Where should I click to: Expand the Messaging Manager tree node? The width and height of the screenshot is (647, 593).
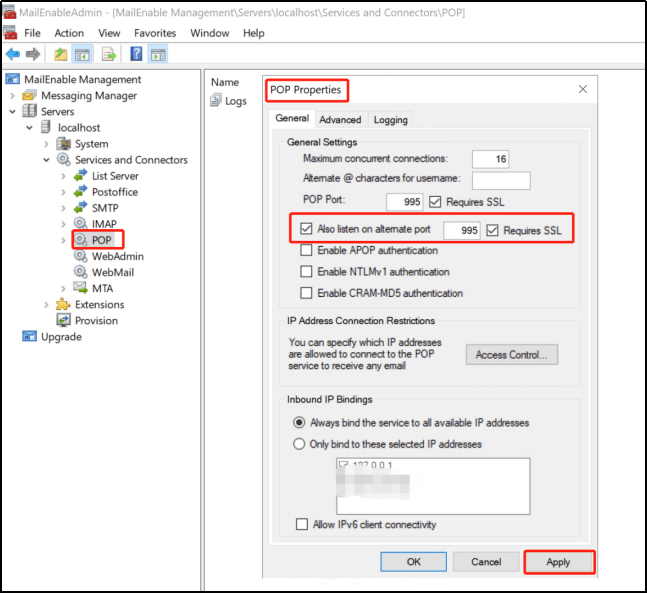coord(12,96)
